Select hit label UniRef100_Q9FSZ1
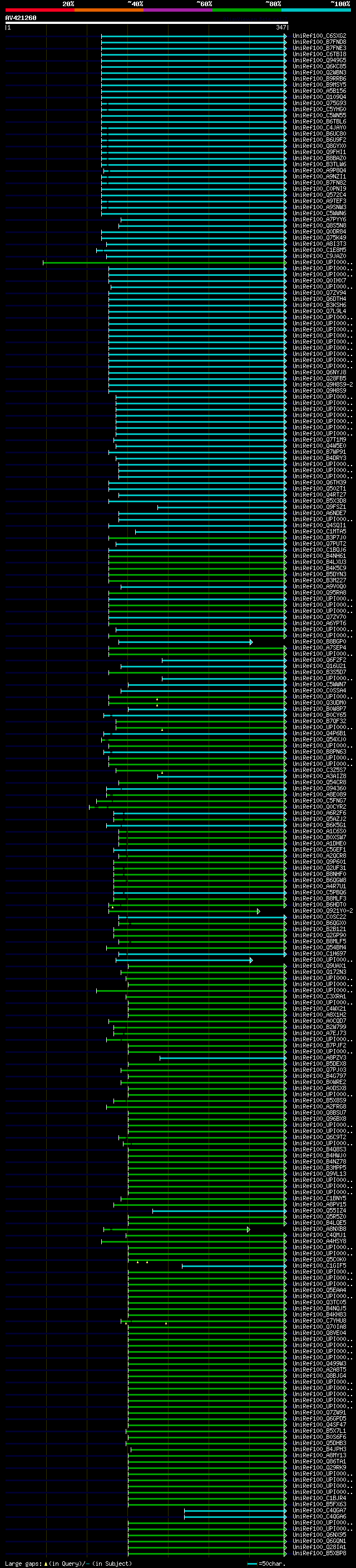Screen dimensions: 356x1568 319,507
